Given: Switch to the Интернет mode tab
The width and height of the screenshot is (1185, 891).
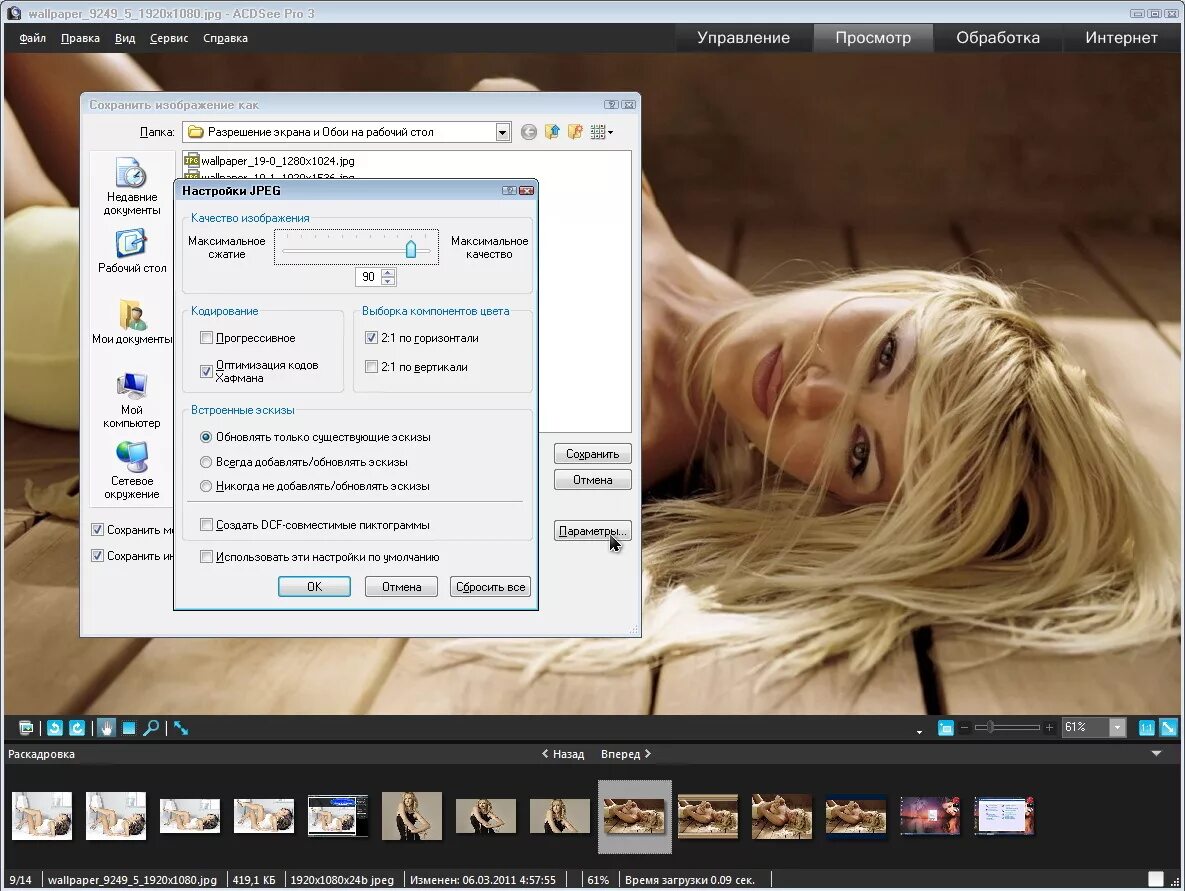Looking at the screenshot, I should (1122, 38).
